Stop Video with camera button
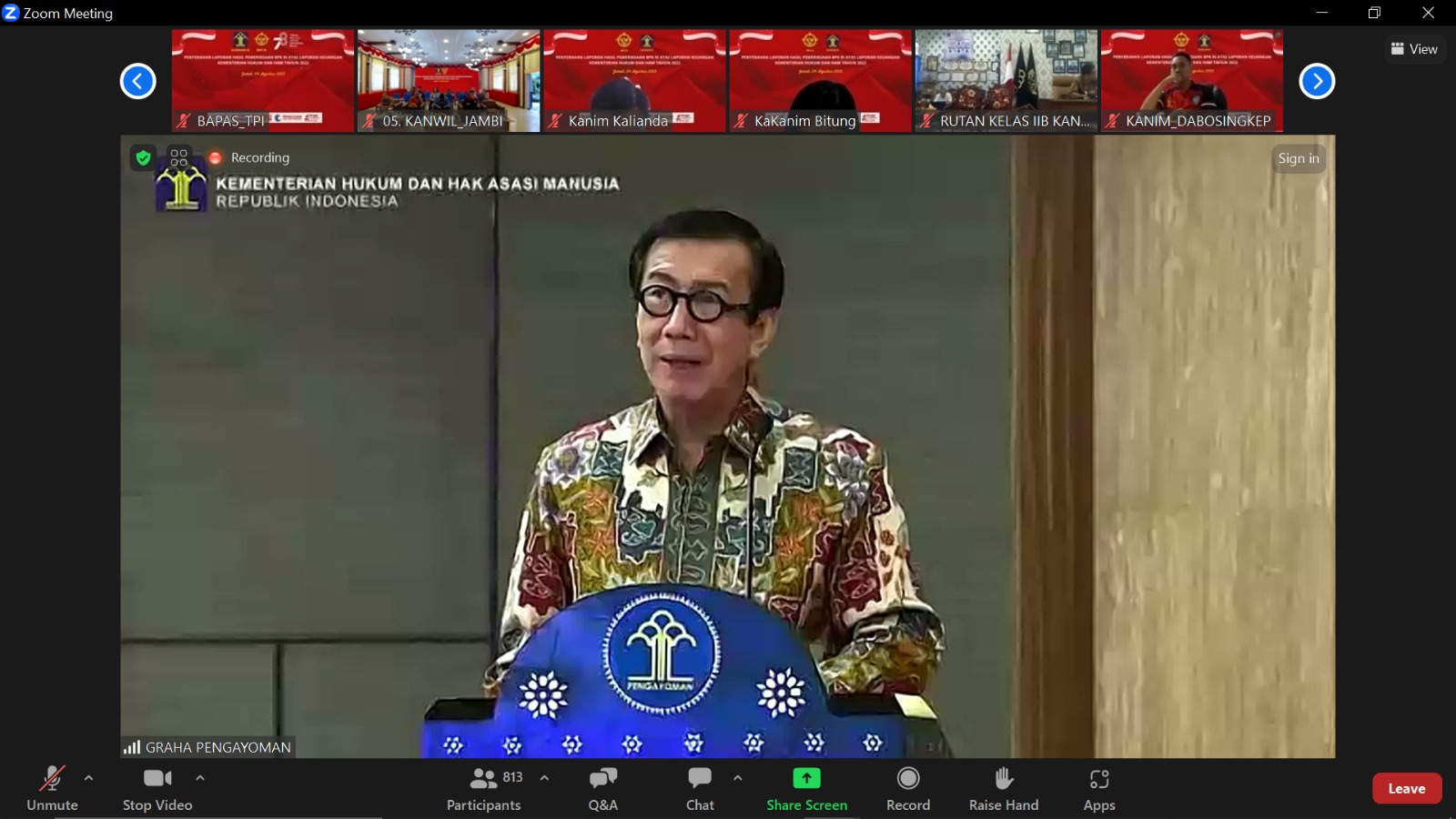The height and width of the screenshot is (819, 1456). (x=157, y=788)
